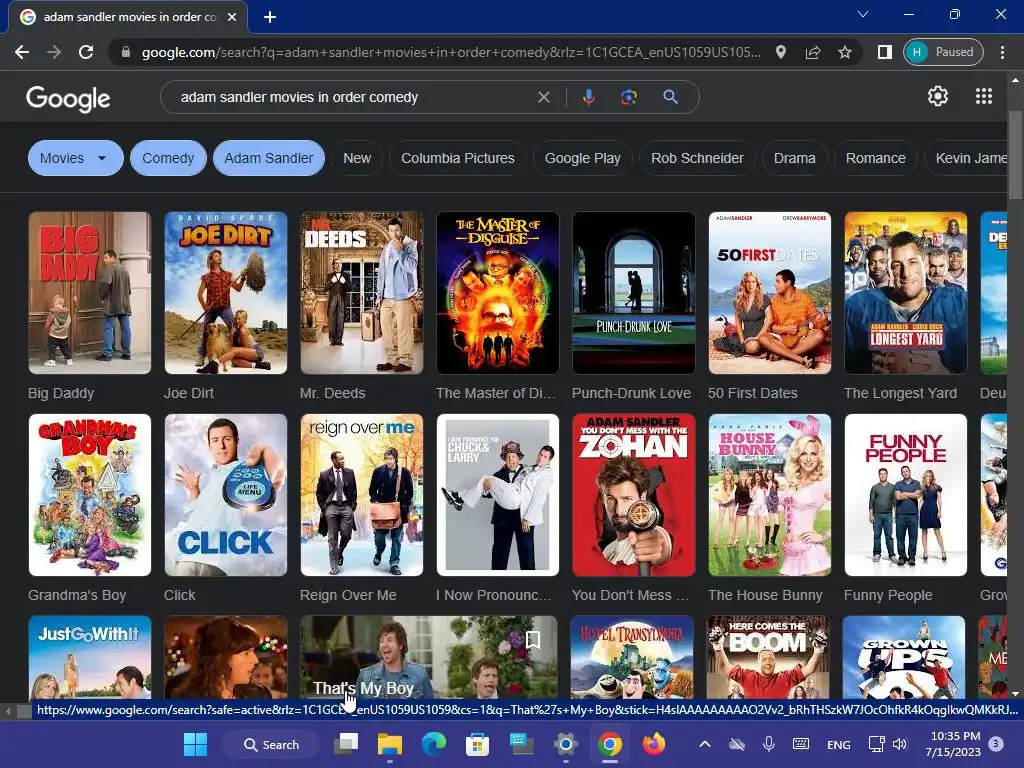
Task: Toggle the Adam Sandler filter chip
Action: [269, 158]
